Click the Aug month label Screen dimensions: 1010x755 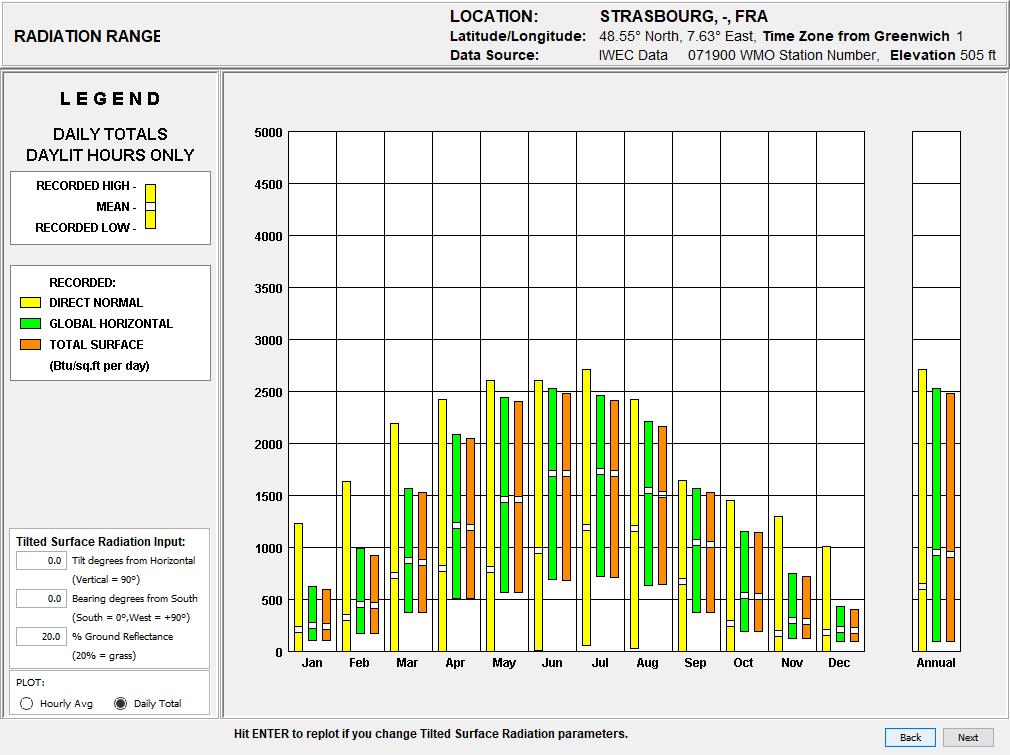(647, 662)
